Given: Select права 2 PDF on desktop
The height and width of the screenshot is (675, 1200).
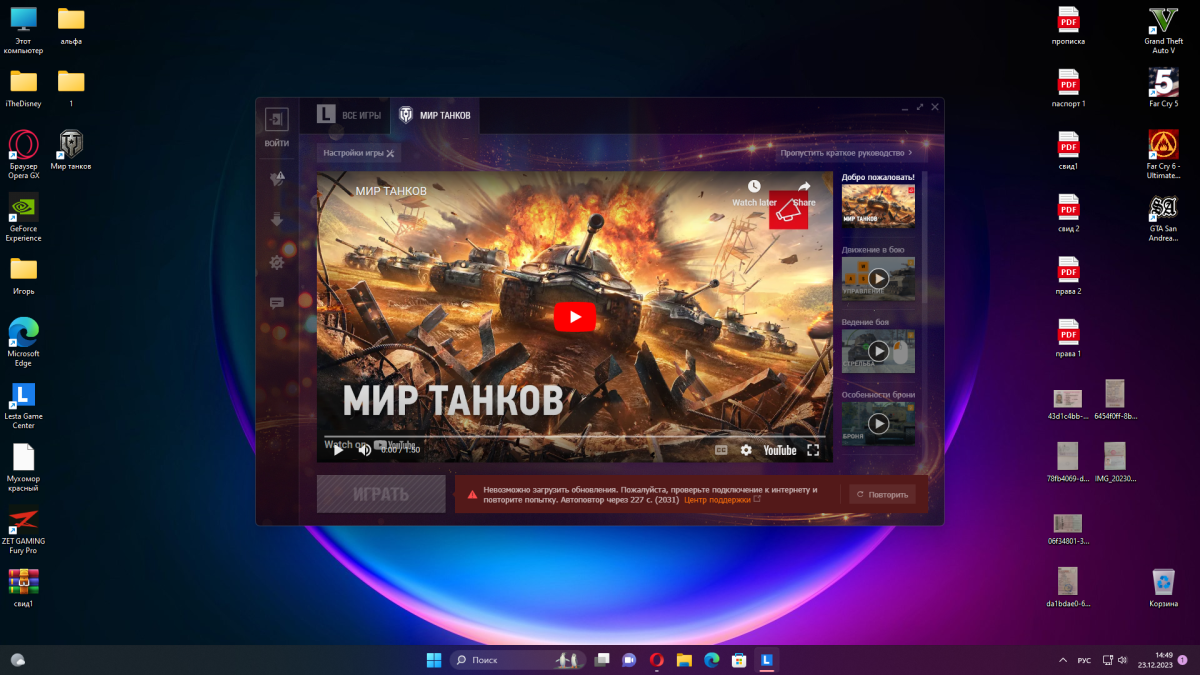Looking at the screenshot, I should point(1068,275).
